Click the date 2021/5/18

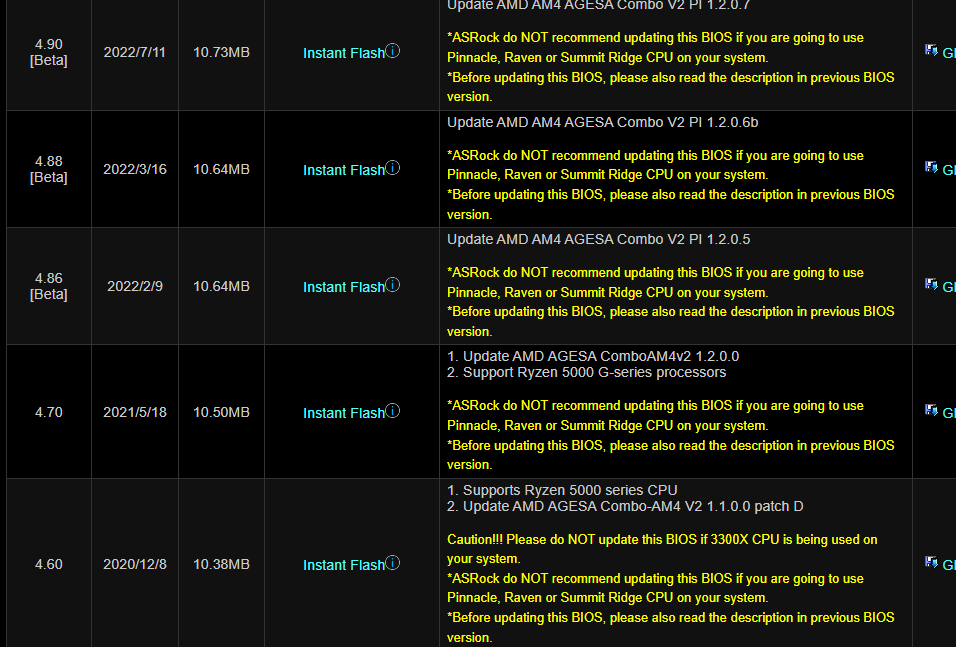135,412
